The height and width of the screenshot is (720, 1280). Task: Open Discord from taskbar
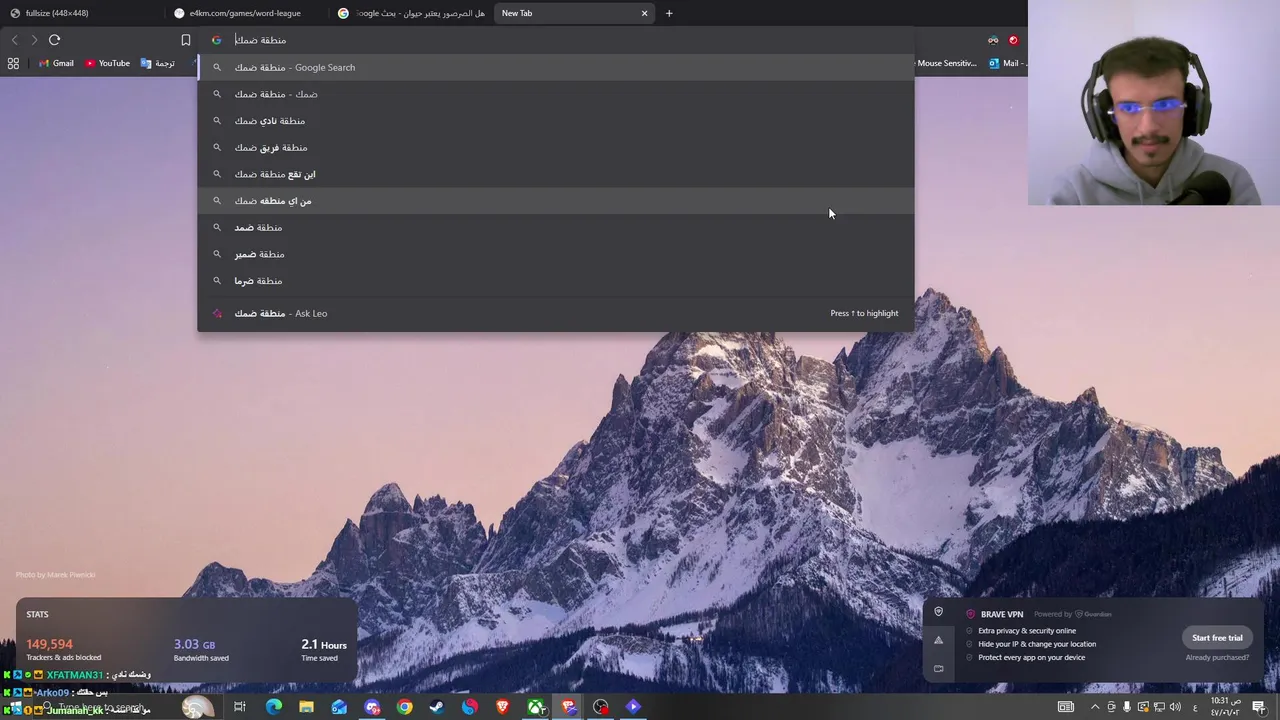pyautogui.click(x=372, y=707)
